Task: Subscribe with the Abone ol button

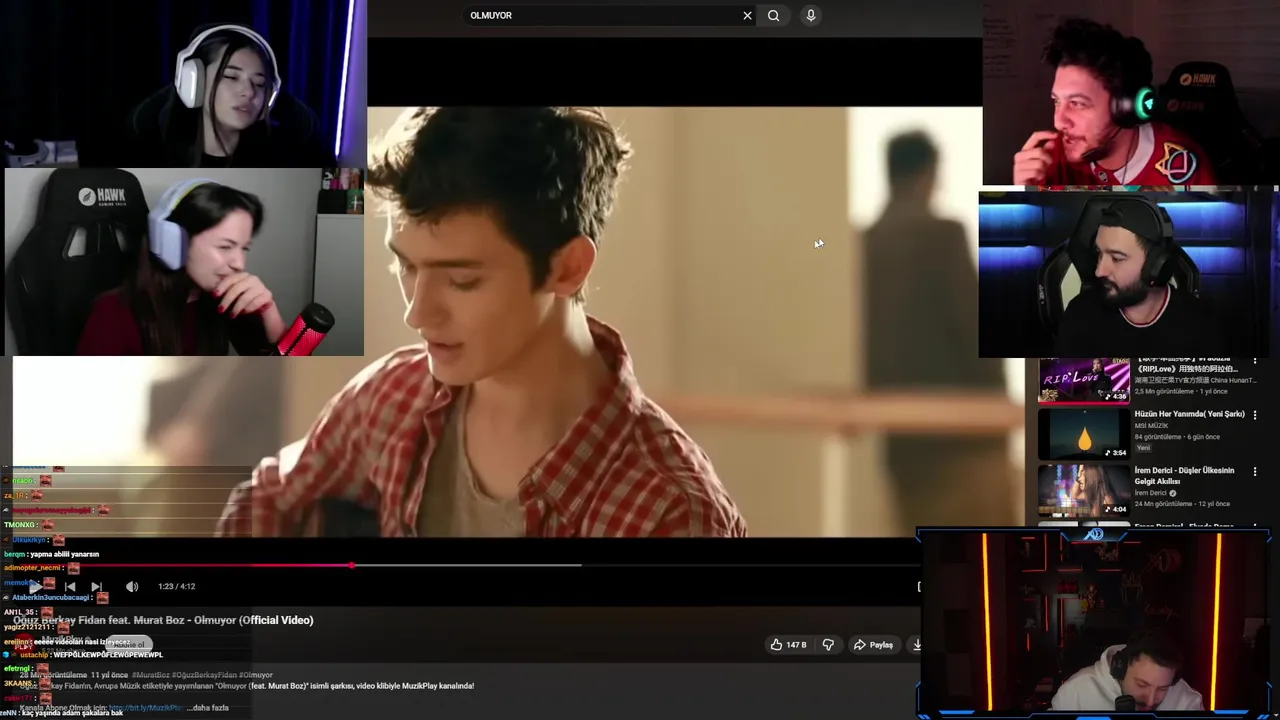Action: 127,644
